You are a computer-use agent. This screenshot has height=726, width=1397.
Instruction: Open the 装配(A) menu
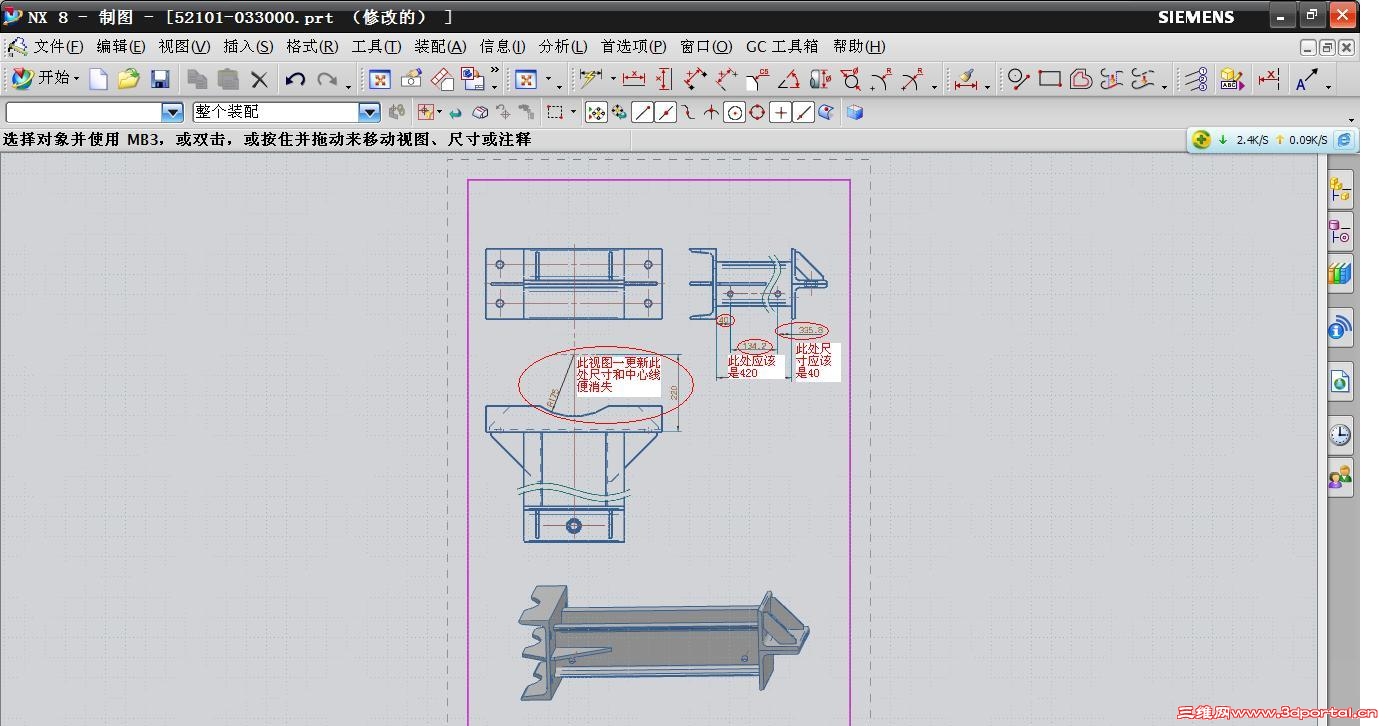[440, 46]
